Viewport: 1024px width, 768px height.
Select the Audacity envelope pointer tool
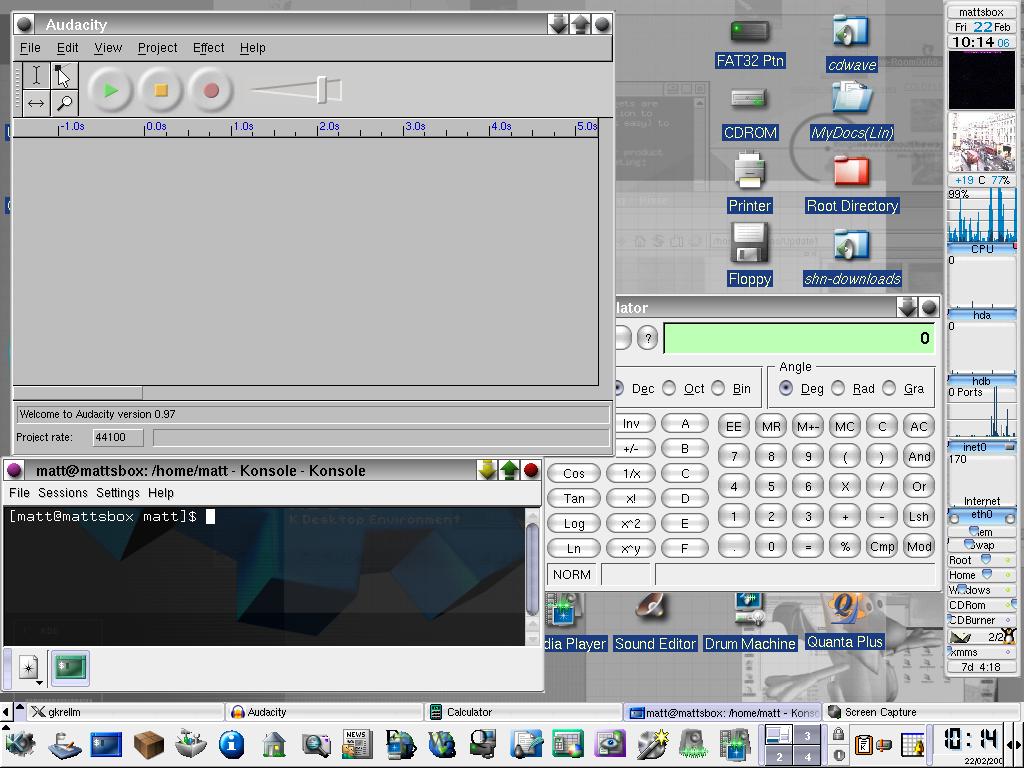point(64,76)
